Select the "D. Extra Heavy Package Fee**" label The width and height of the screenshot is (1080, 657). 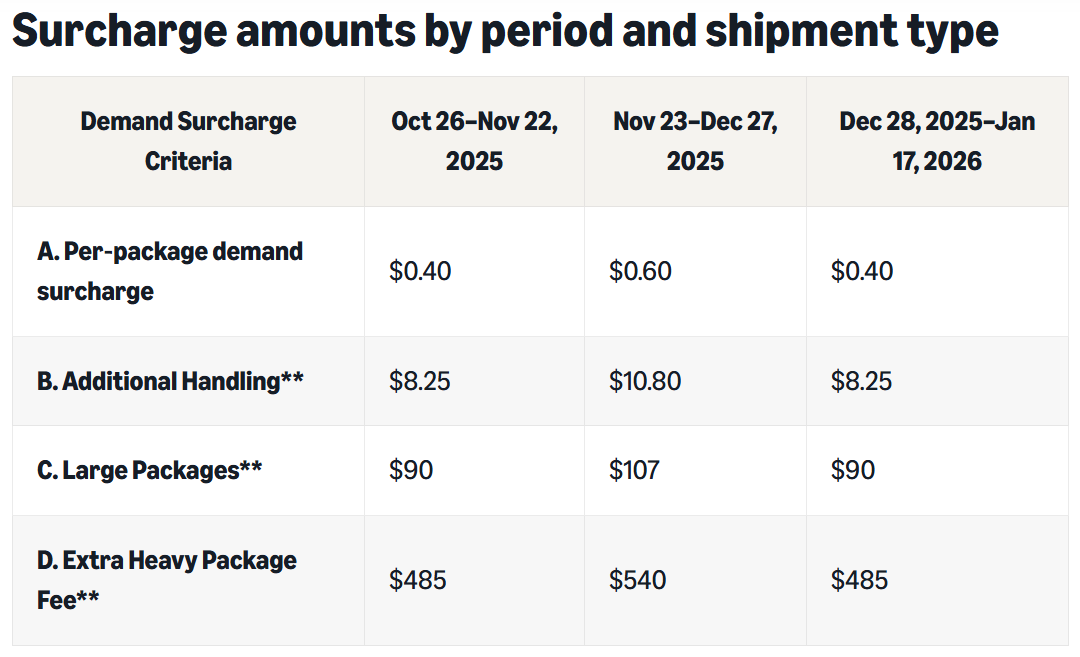click(167, 580)
